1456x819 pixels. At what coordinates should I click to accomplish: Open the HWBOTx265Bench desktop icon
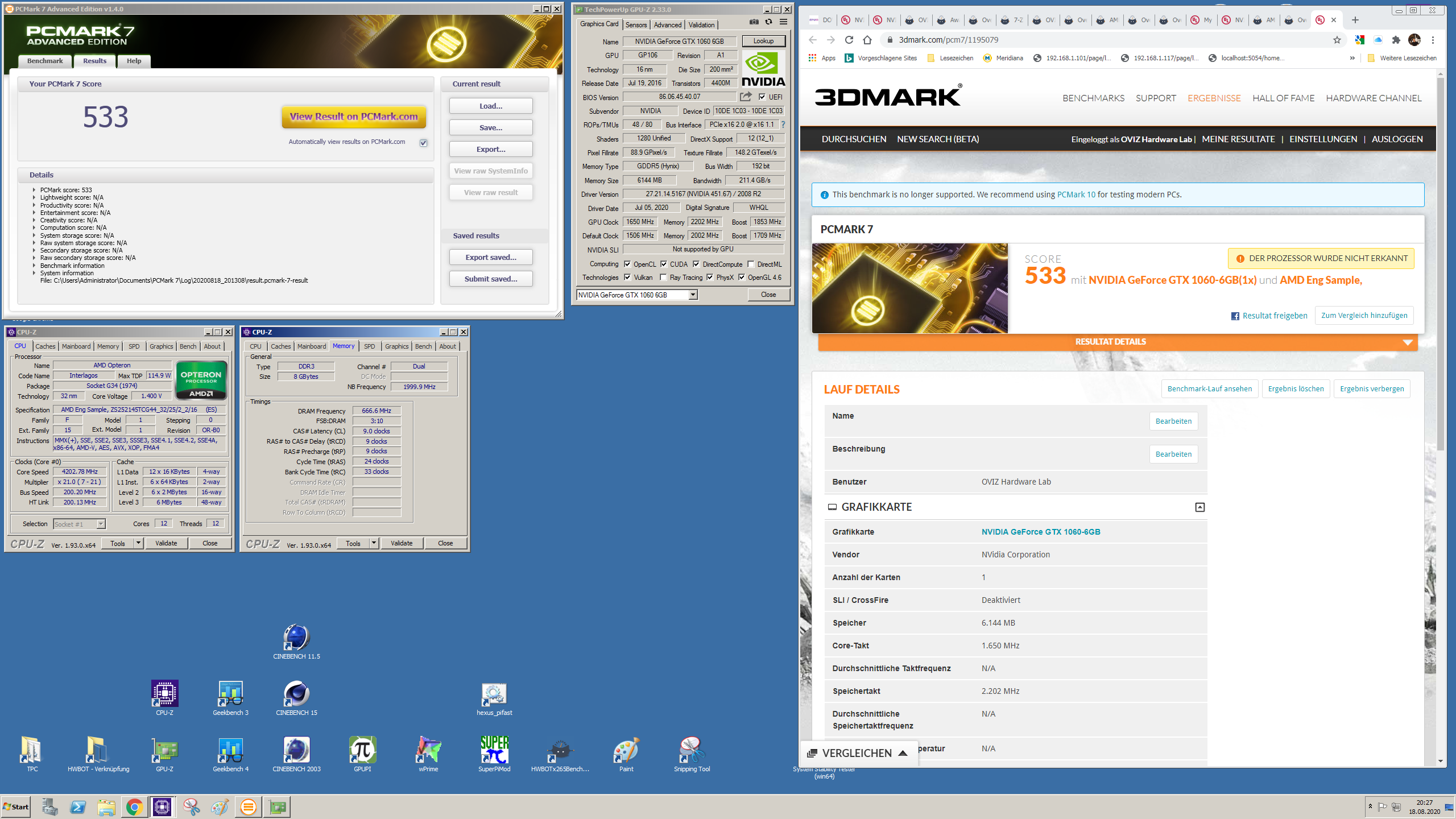[x=560, y=754]
